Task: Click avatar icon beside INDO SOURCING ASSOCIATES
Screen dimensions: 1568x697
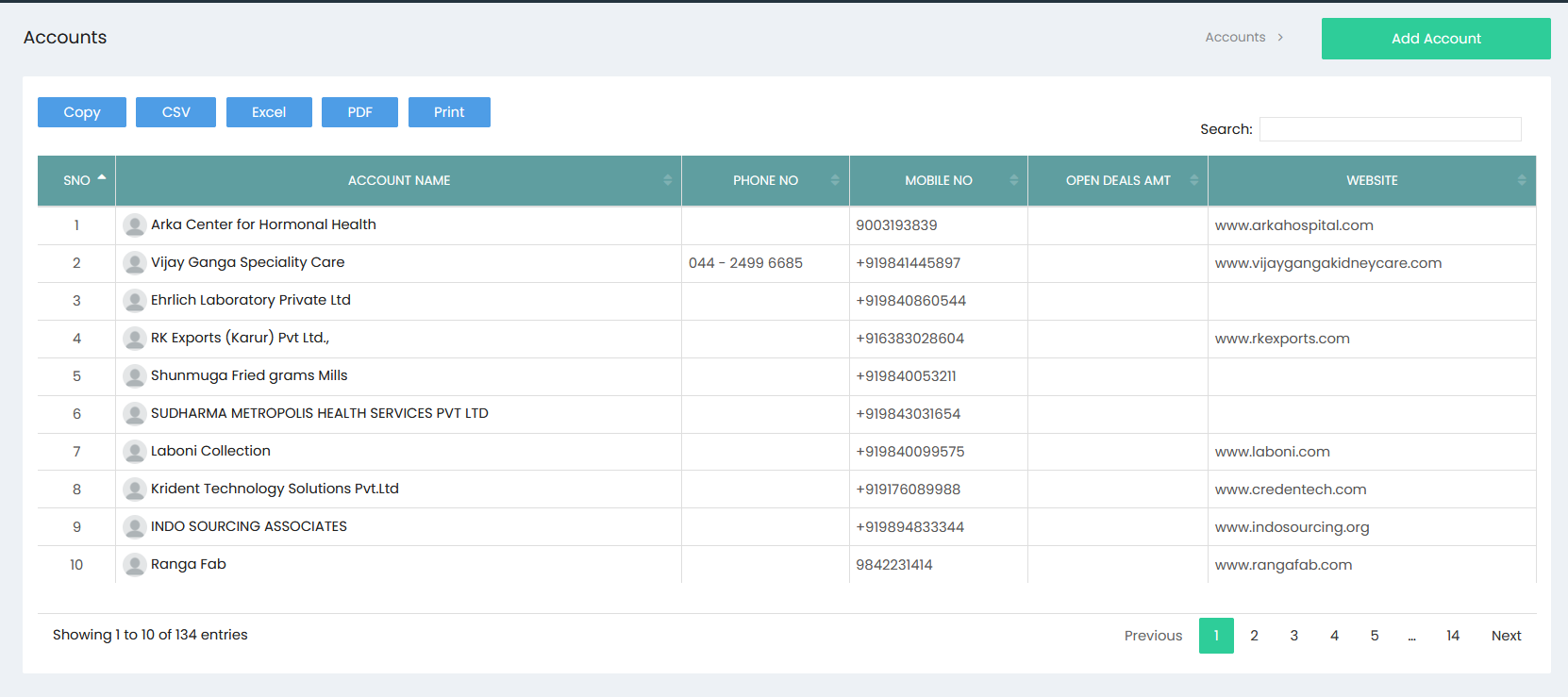Action: [135, 526]
